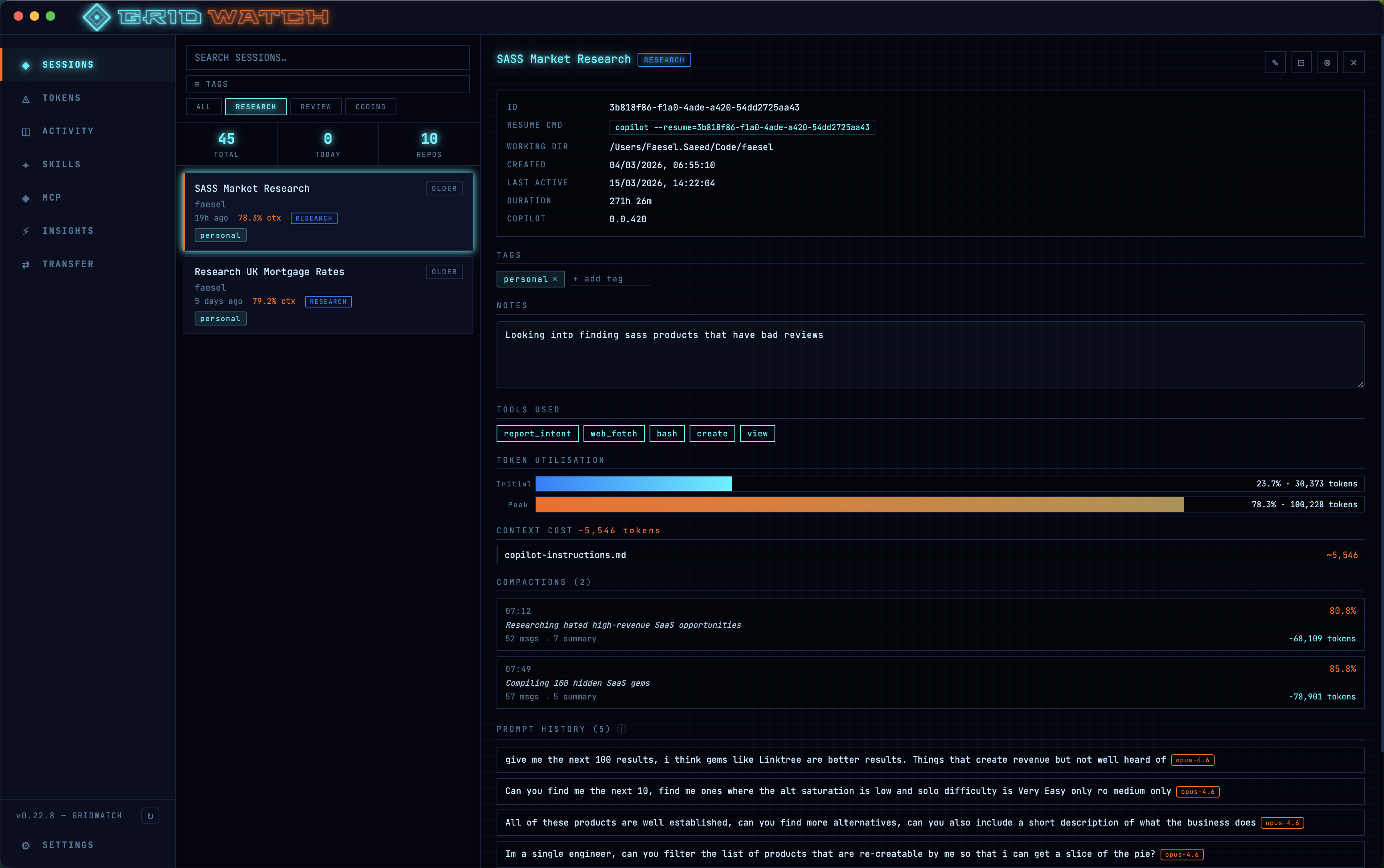Click the Search Sessions input field

327,57
